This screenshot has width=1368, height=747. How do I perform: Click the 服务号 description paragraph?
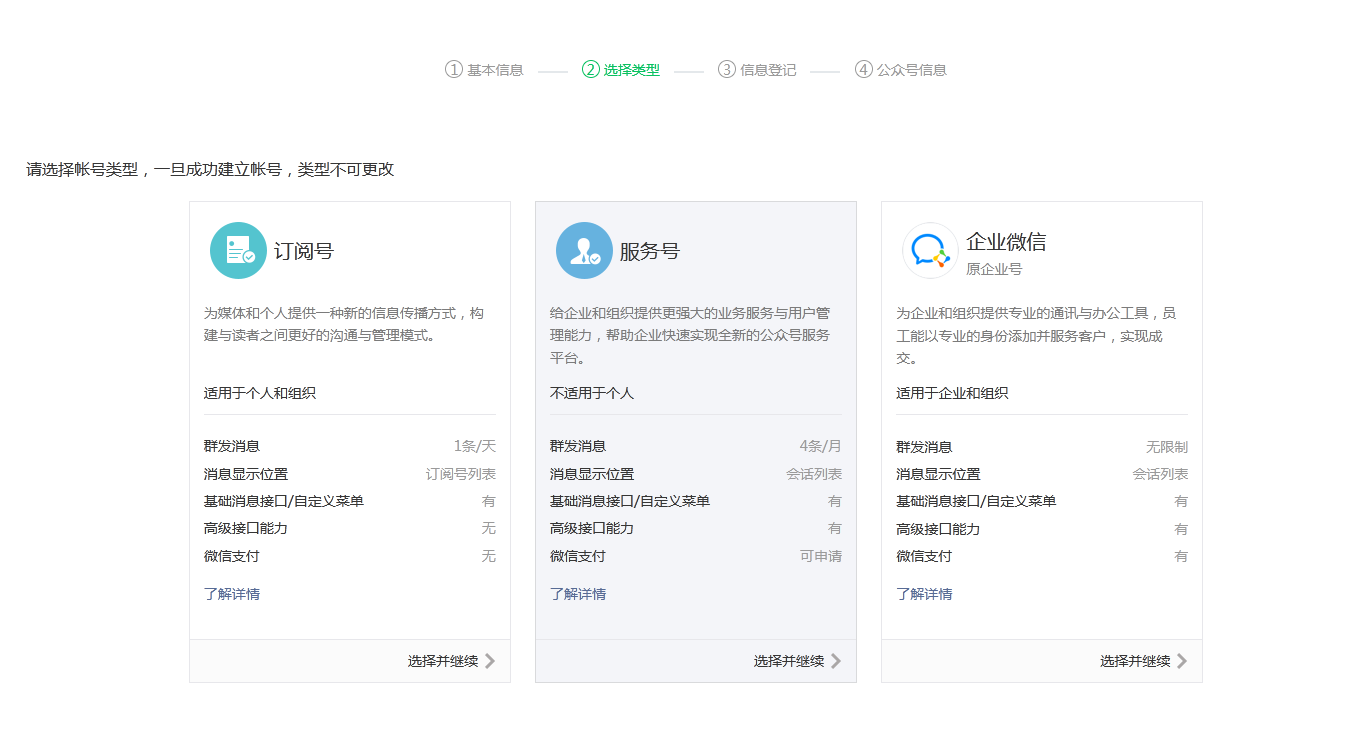coord(690,335)
